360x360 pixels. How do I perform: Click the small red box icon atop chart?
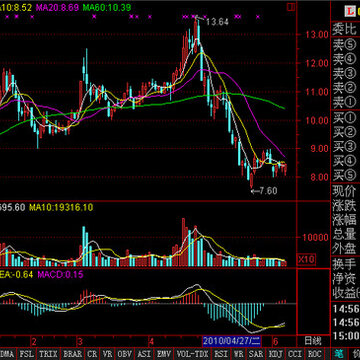point(291,7)
